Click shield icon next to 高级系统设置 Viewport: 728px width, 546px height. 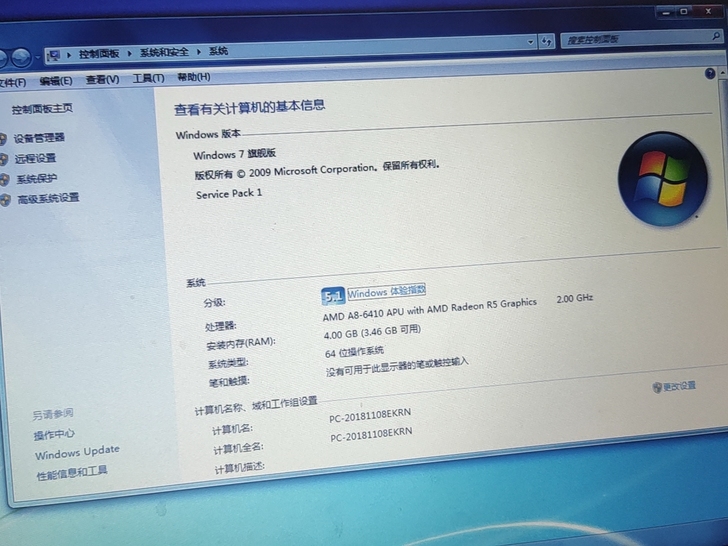(x=6, y=200)
